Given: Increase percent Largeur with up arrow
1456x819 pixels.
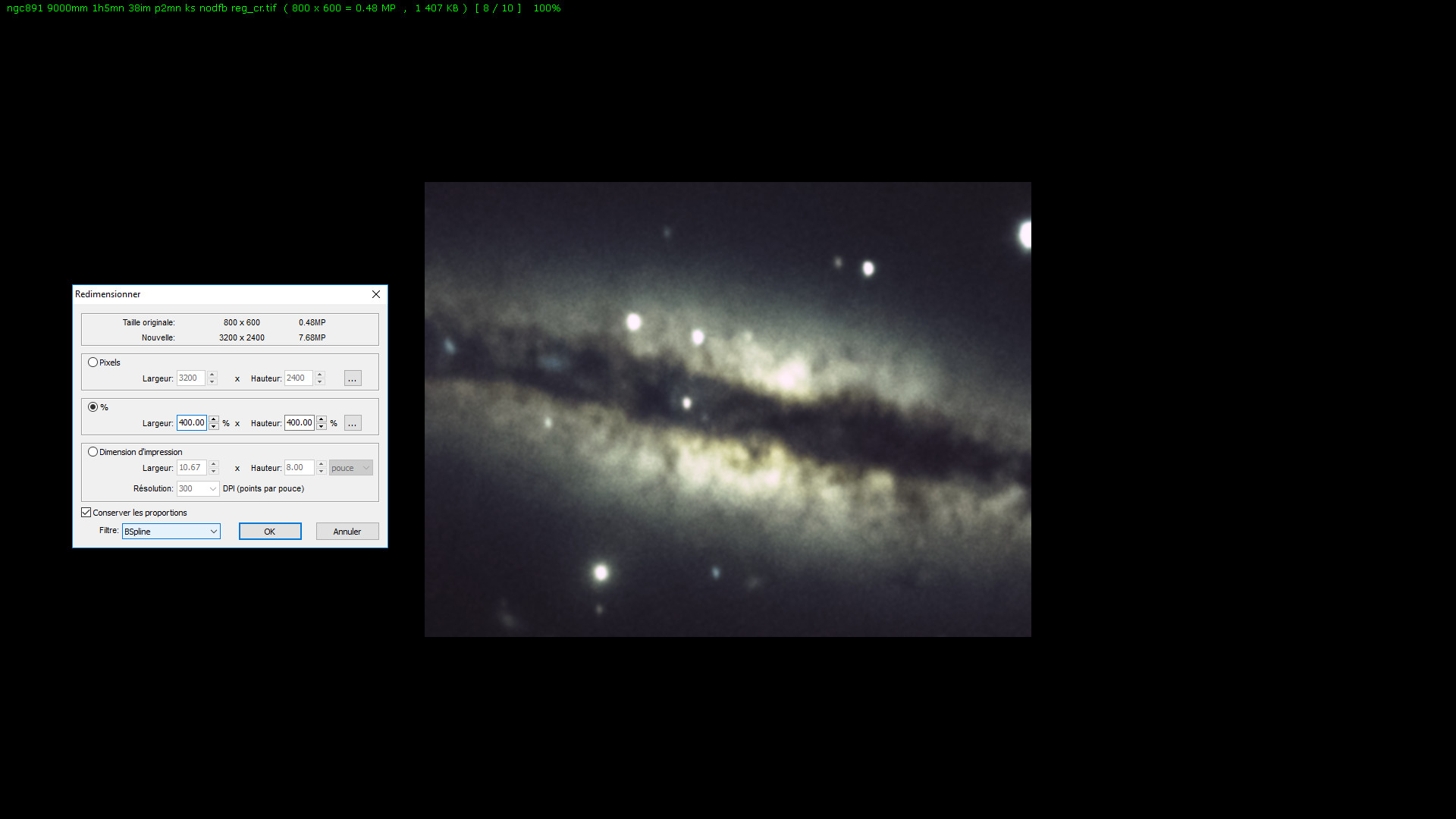Looking at the screenshot, I should (214, 419).
